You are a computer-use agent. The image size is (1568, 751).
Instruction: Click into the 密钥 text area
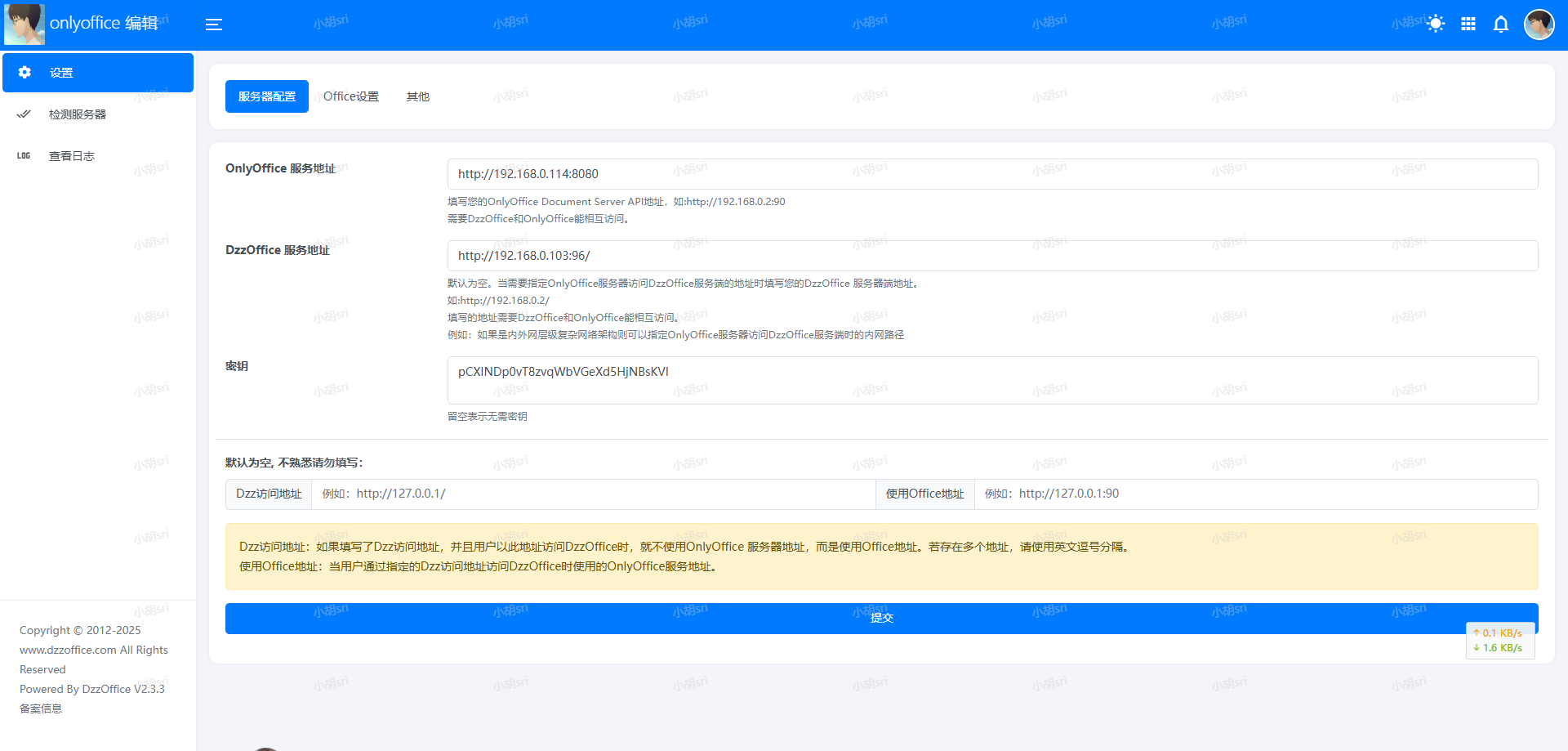tap(992, 380)
